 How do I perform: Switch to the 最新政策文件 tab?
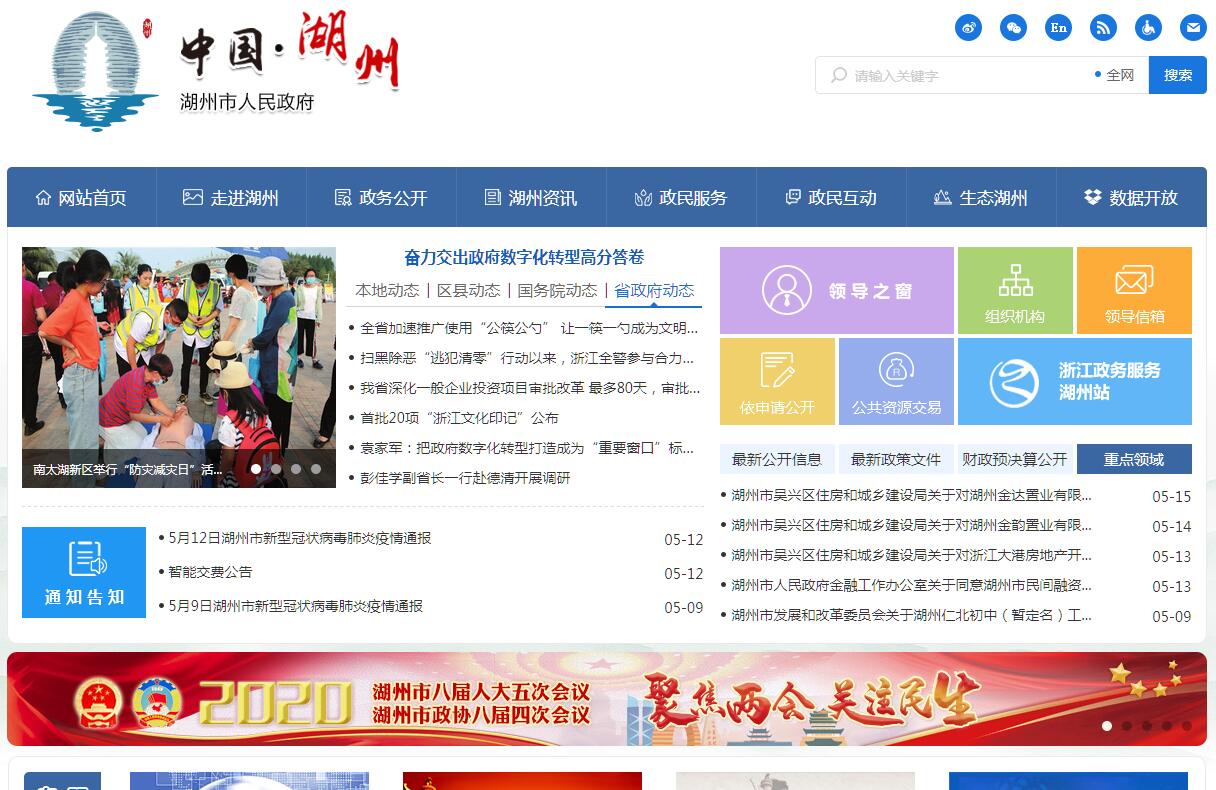[895, 459]
